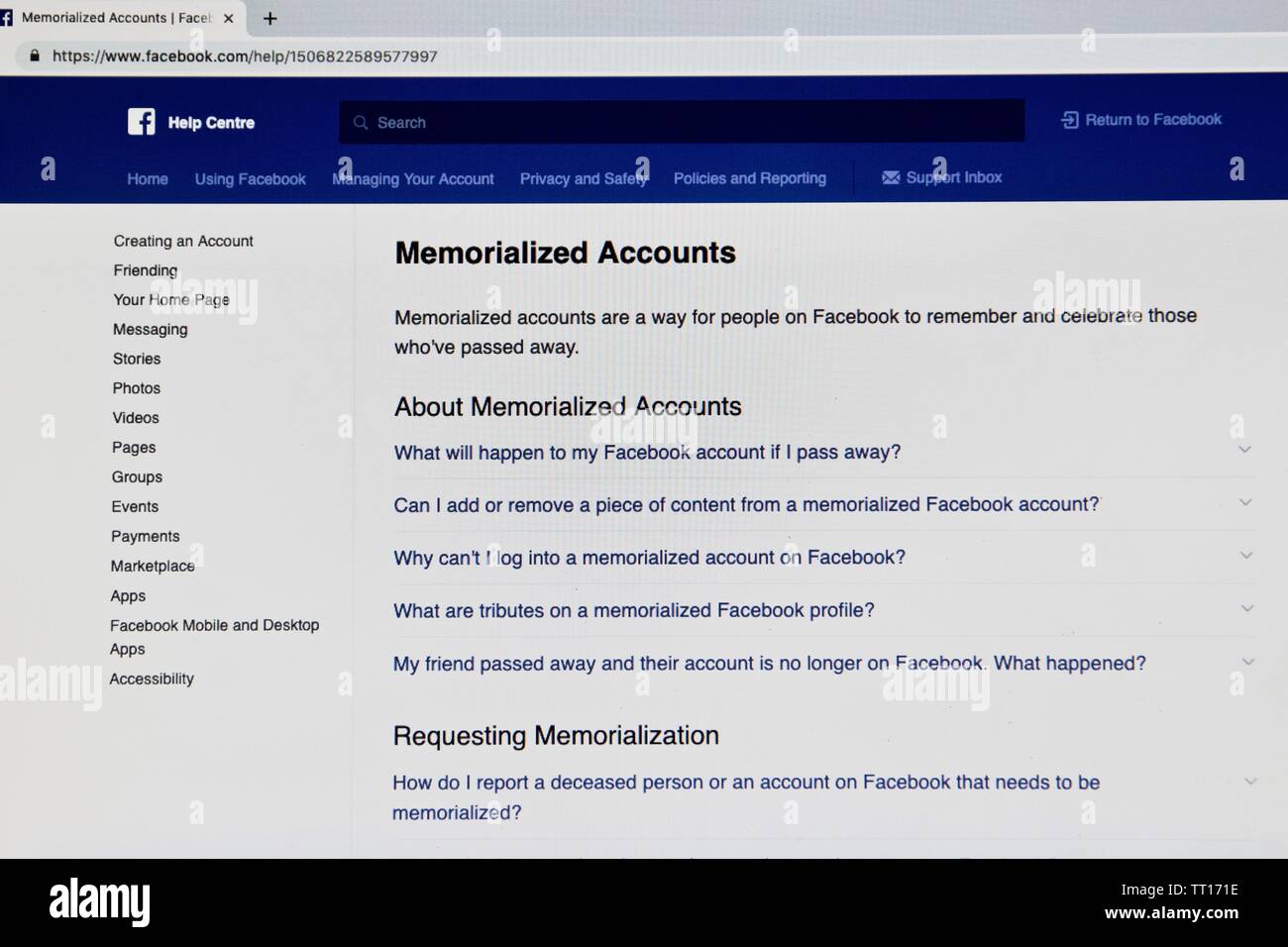The height and width of the screenshot is (947, 1288).
Task: Click the Facebook logo icon in header
Action: point(141,122)
